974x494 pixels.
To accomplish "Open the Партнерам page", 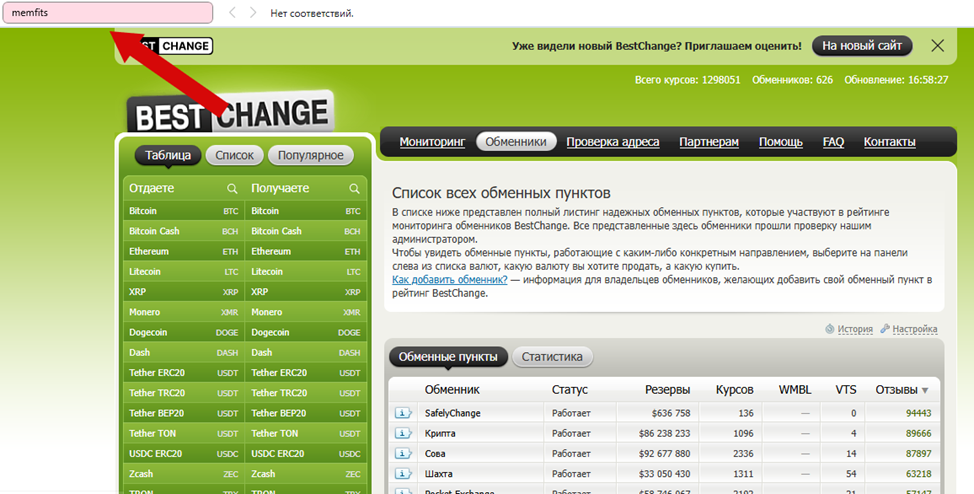I will [x=709, y=142].
